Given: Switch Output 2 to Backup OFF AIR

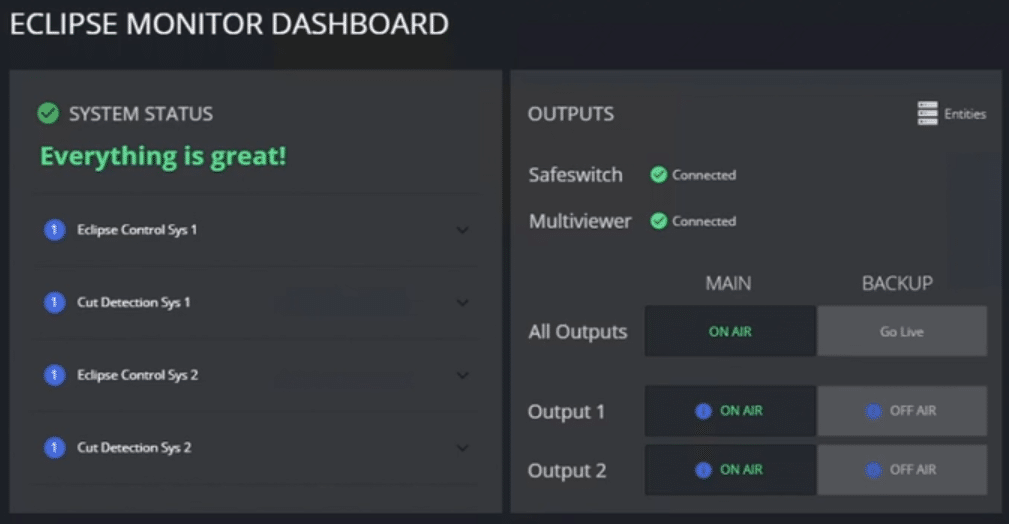Looking at the screenshot, I should (x=902, y=470).
